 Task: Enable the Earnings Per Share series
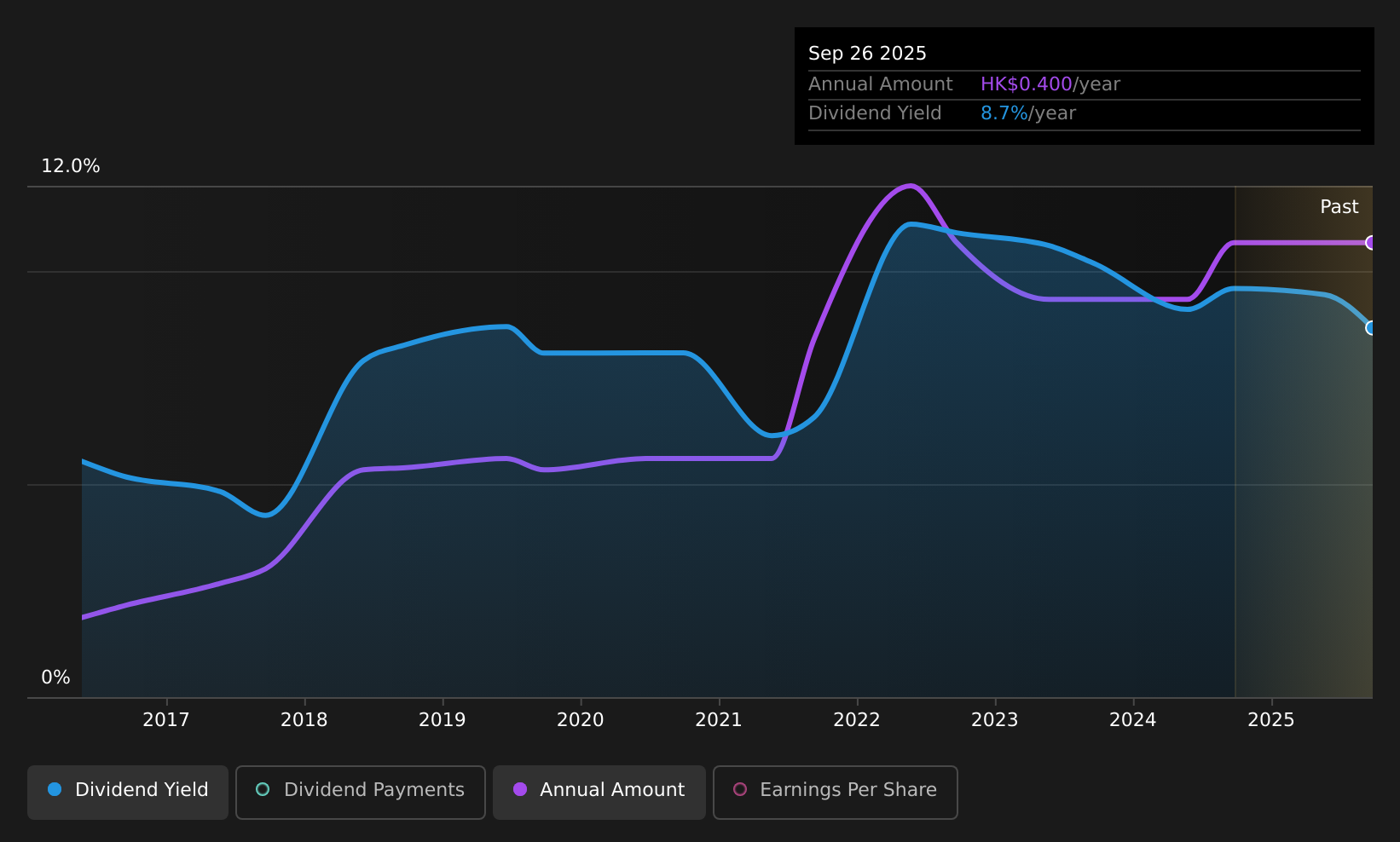[x=836, y=792]
